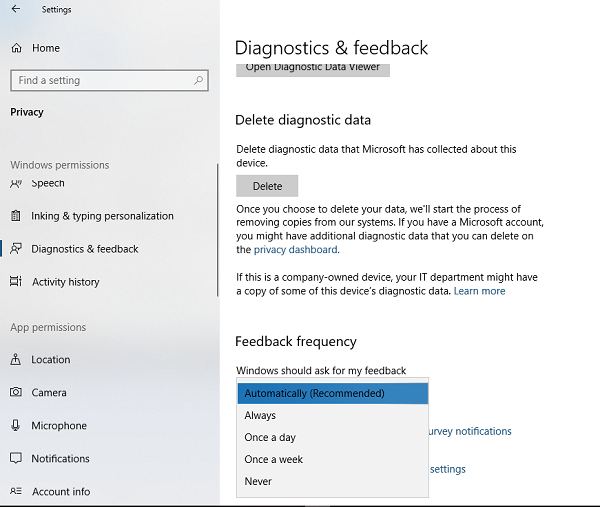The image size is (600, 507).
Task: Click the Location icon in sidebar
Action: [16, 360]
